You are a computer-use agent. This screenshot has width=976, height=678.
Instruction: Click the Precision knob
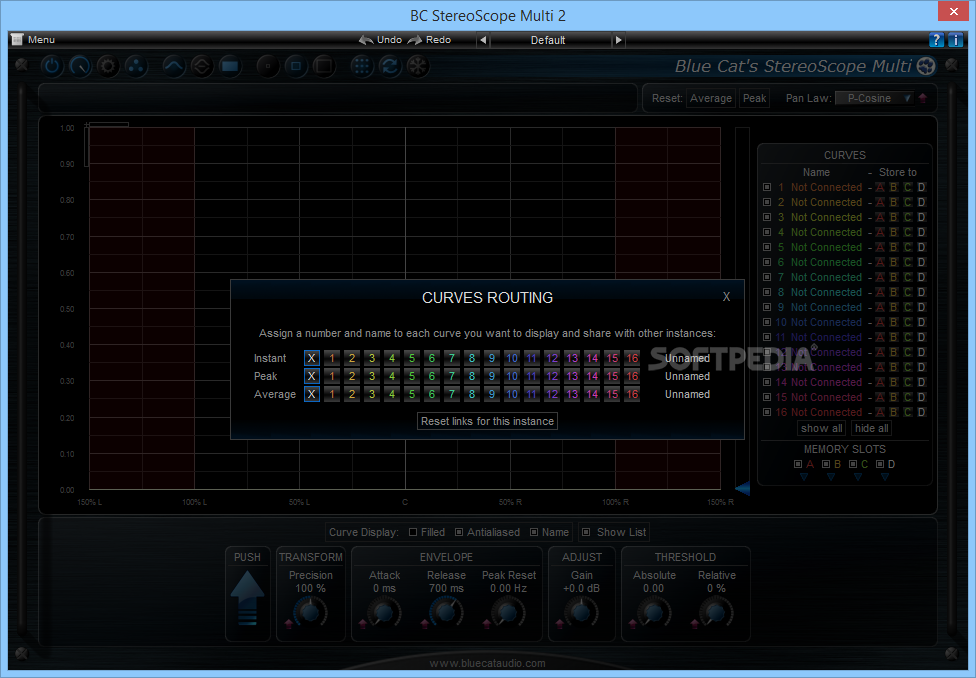point(310,613)
